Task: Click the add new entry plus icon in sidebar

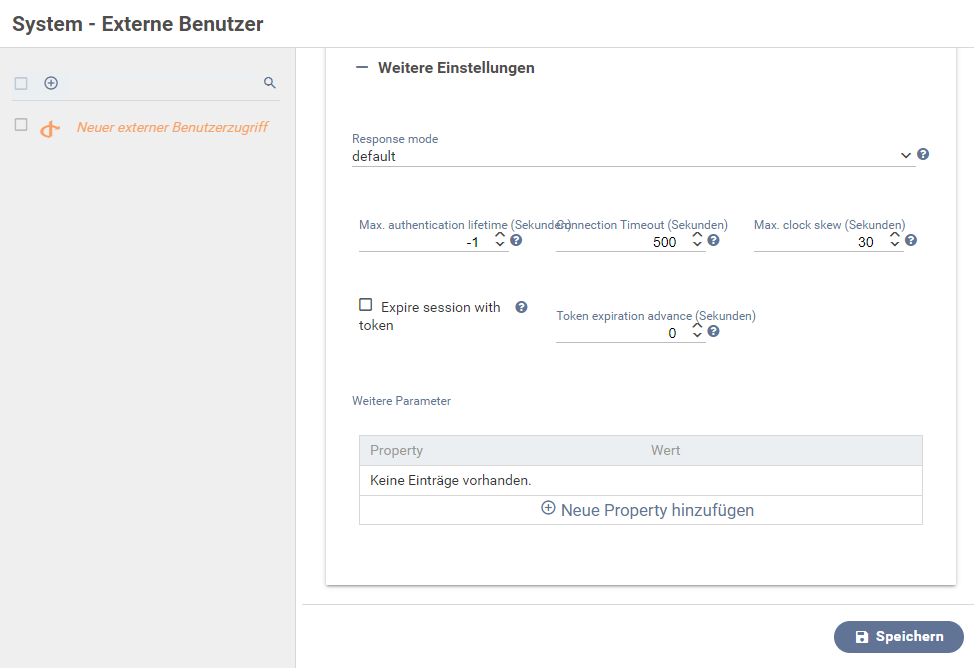Action: click(x=51, y=83)
